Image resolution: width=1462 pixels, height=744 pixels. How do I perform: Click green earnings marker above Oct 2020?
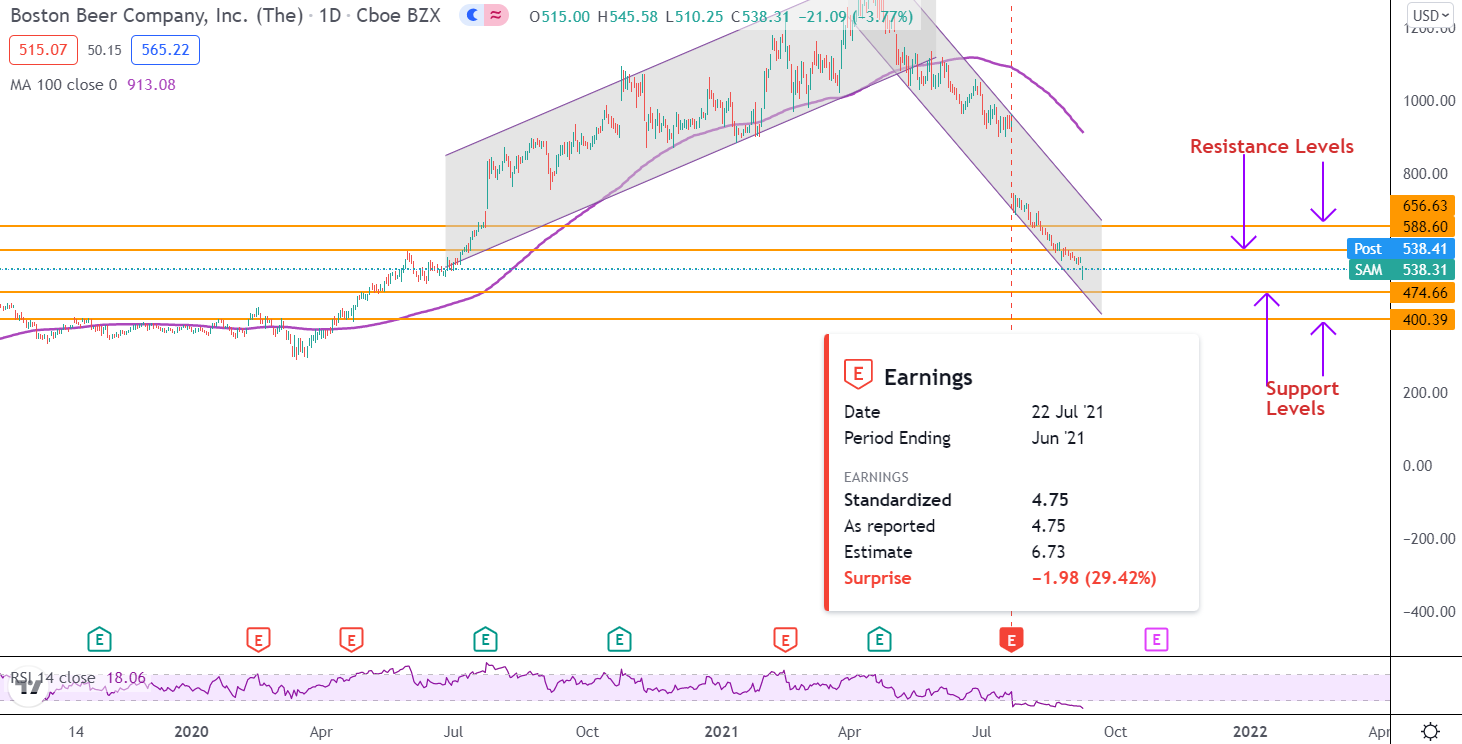(x=619, y=638)
